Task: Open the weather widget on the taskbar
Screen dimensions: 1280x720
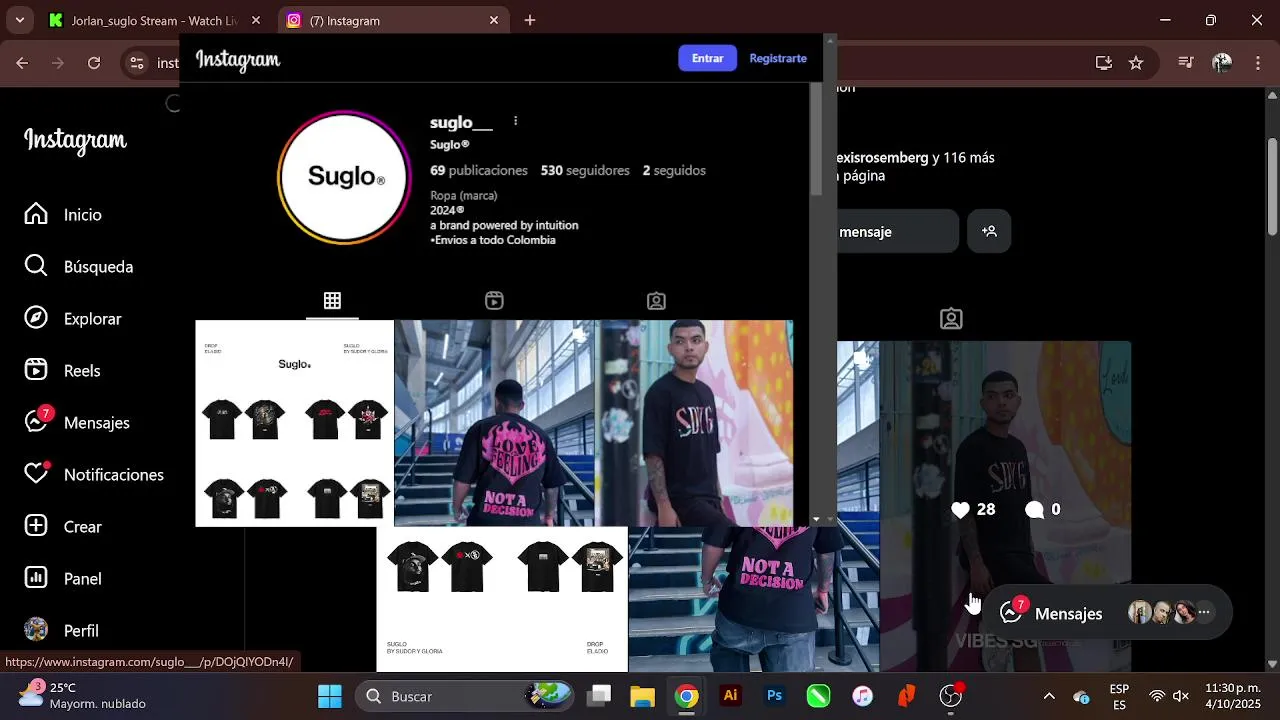Action: pos(84,696)
